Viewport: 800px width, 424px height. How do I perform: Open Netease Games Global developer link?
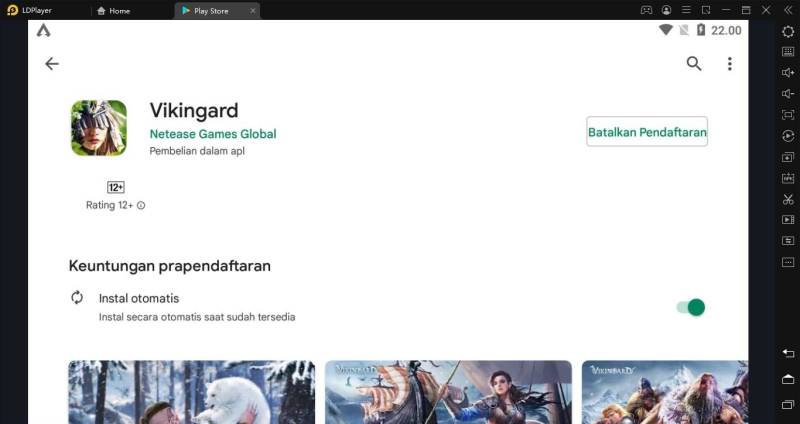point(213,134)
